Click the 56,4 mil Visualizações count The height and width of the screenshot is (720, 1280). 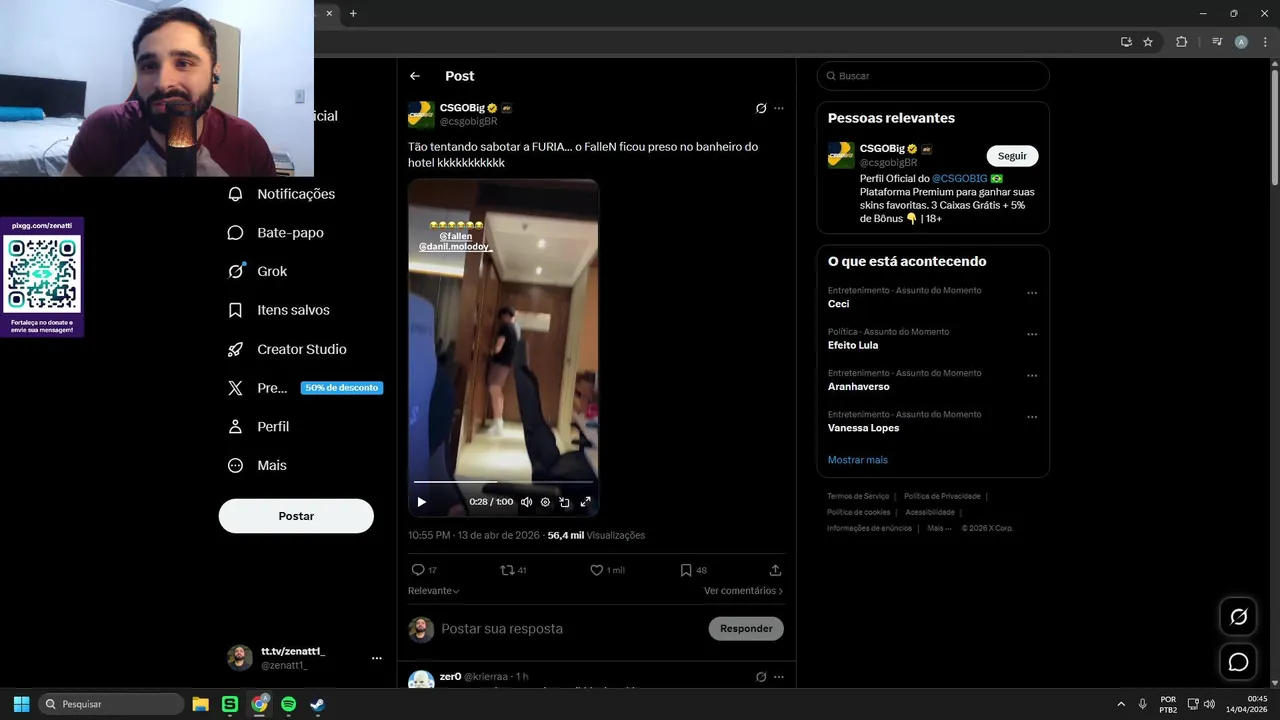[x=596, y=535]
